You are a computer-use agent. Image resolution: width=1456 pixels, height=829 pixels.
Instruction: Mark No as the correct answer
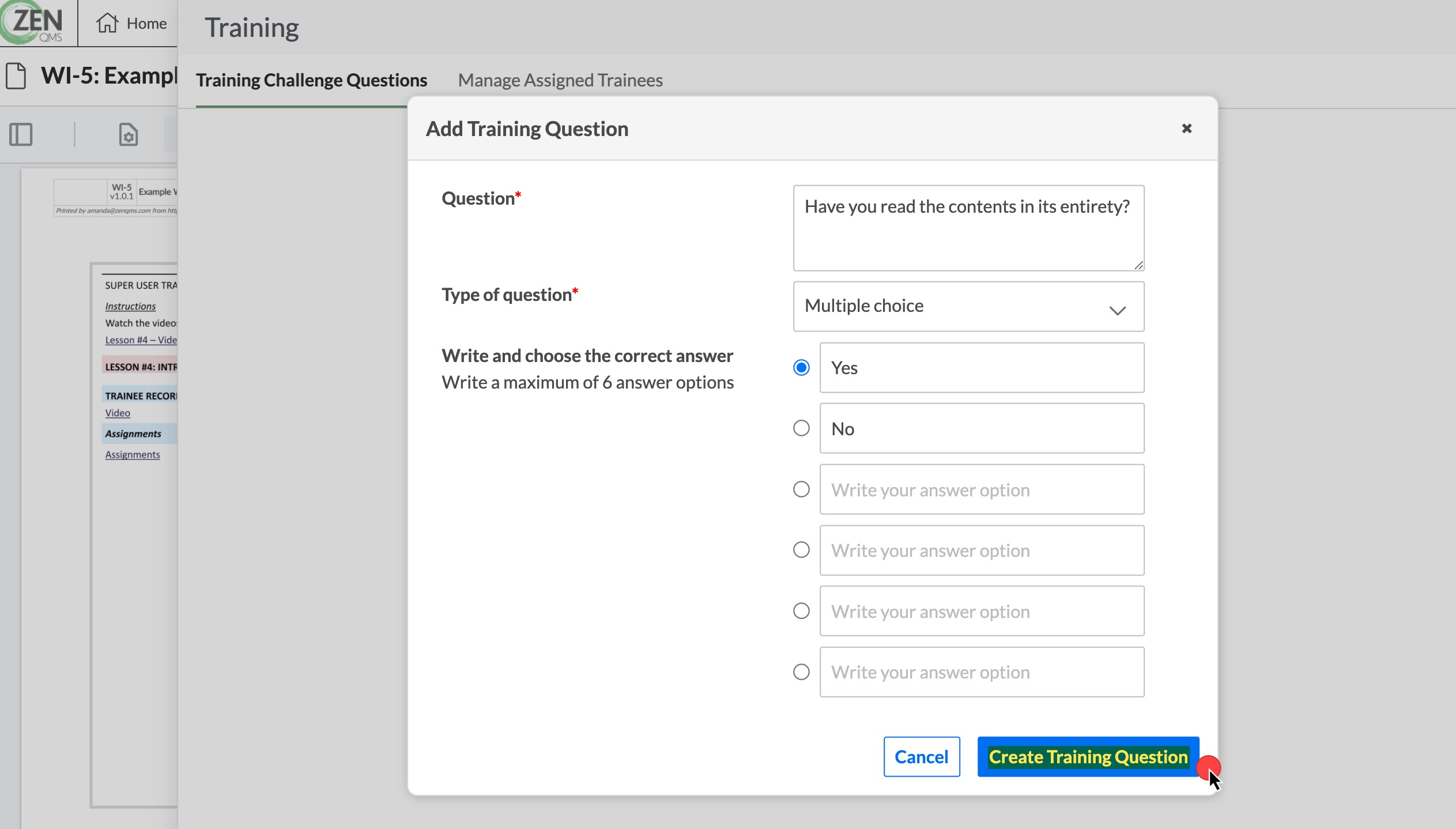[801, 428]
